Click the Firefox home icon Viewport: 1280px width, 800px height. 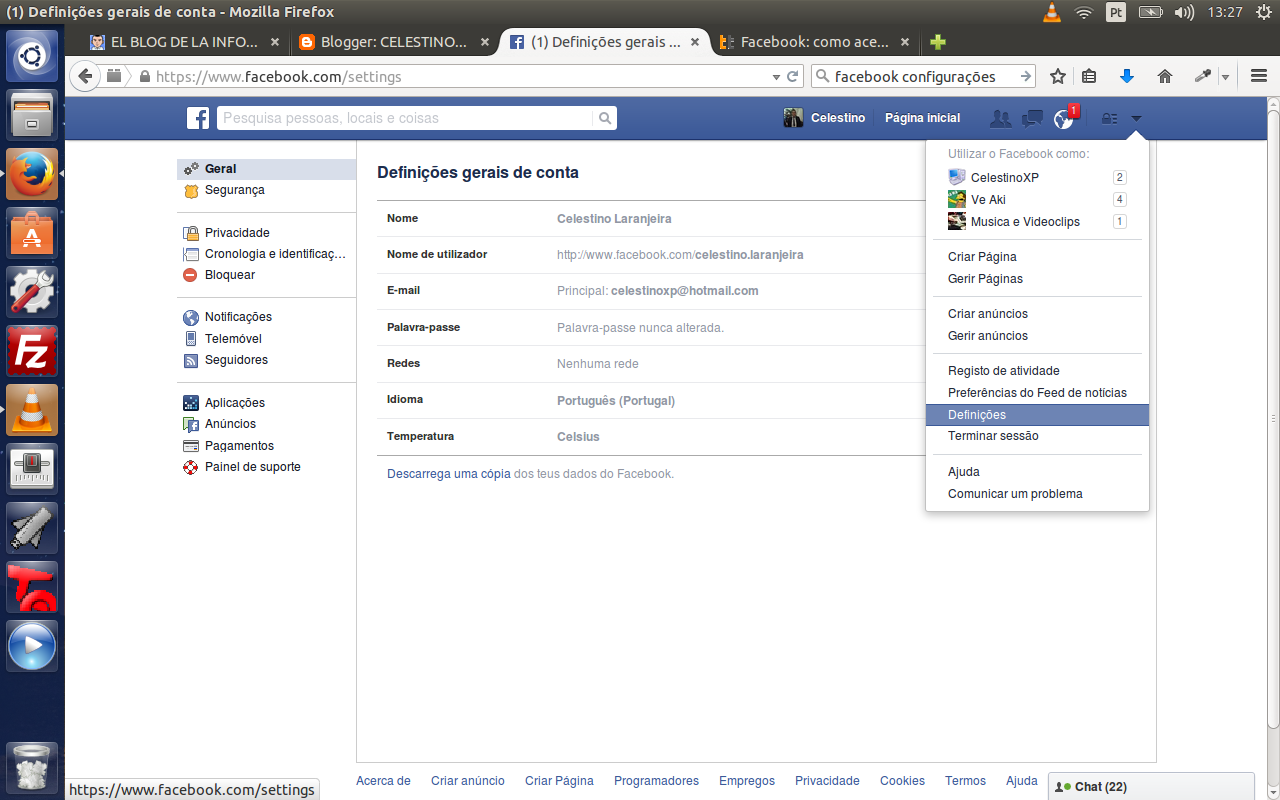(1163, 75)
